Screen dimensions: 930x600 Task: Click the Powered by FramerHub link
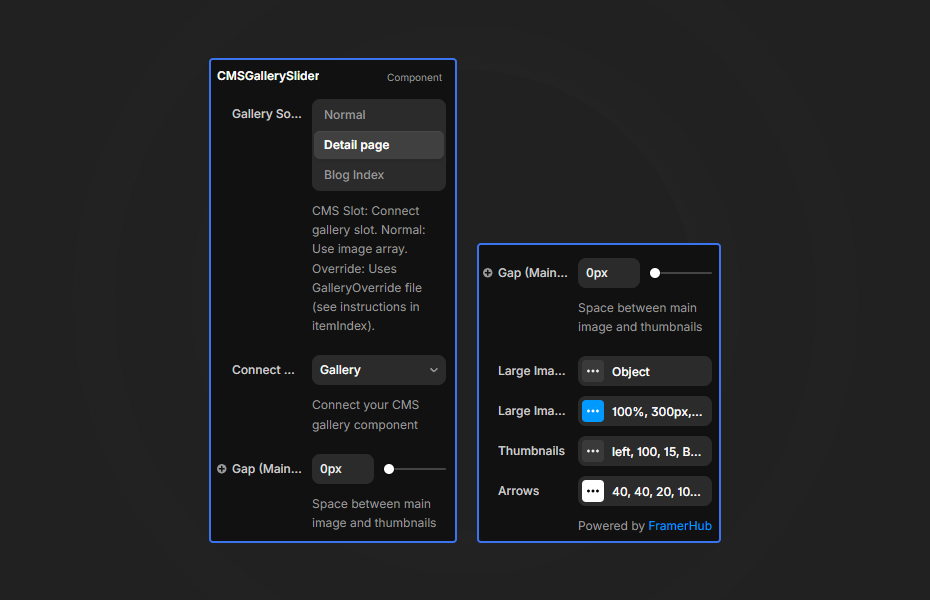tap(680, 525)
